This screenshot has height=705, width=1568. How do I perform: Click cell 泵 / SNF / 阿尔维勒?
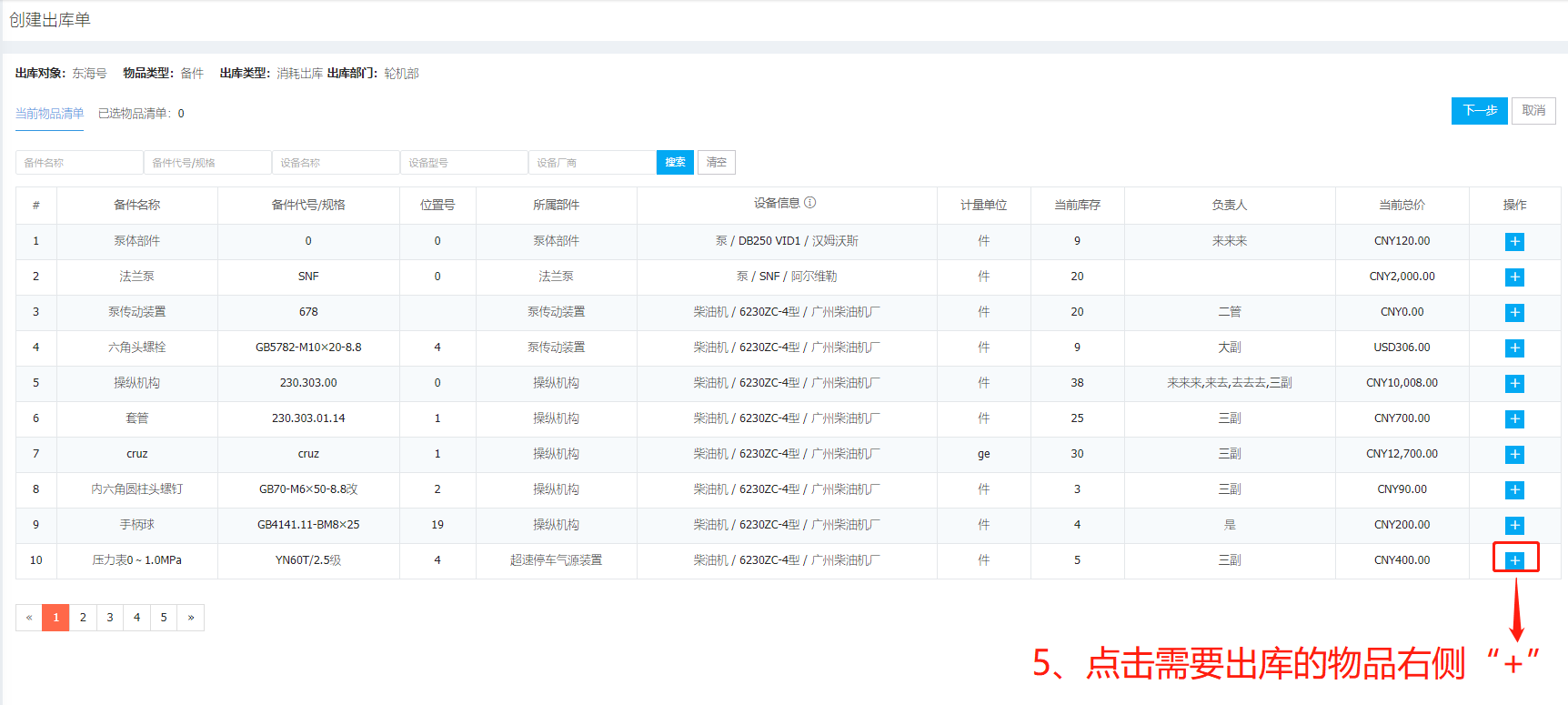click(787, 277)
